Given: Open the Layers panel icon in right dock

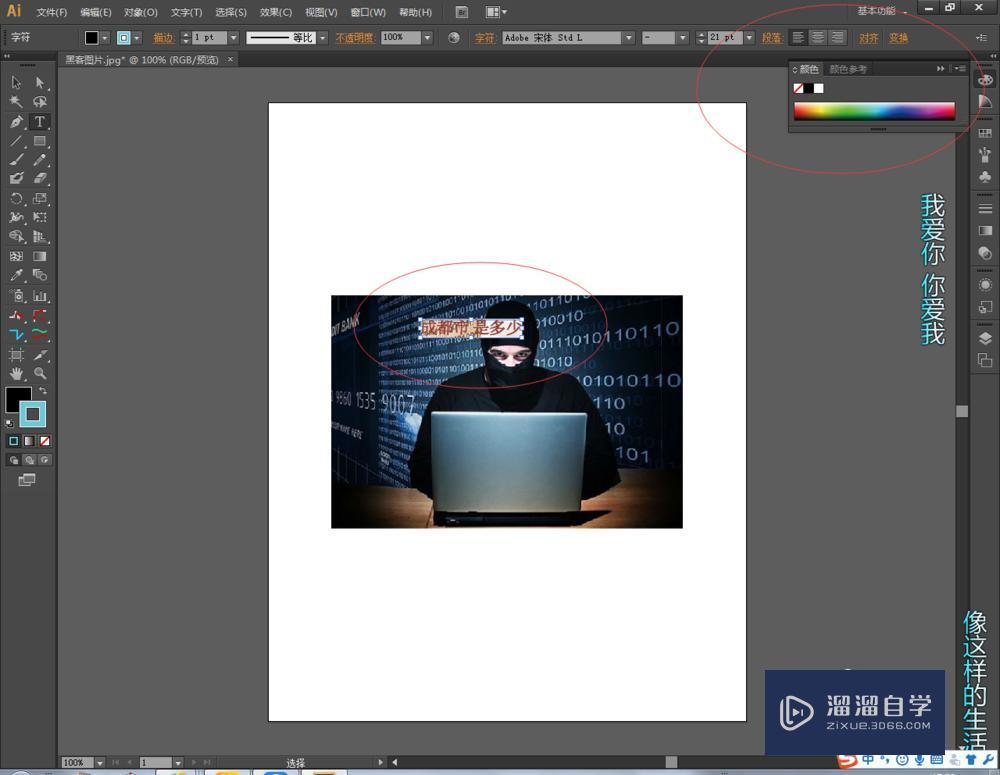Looking at the screenshot, I should (985, 338).
